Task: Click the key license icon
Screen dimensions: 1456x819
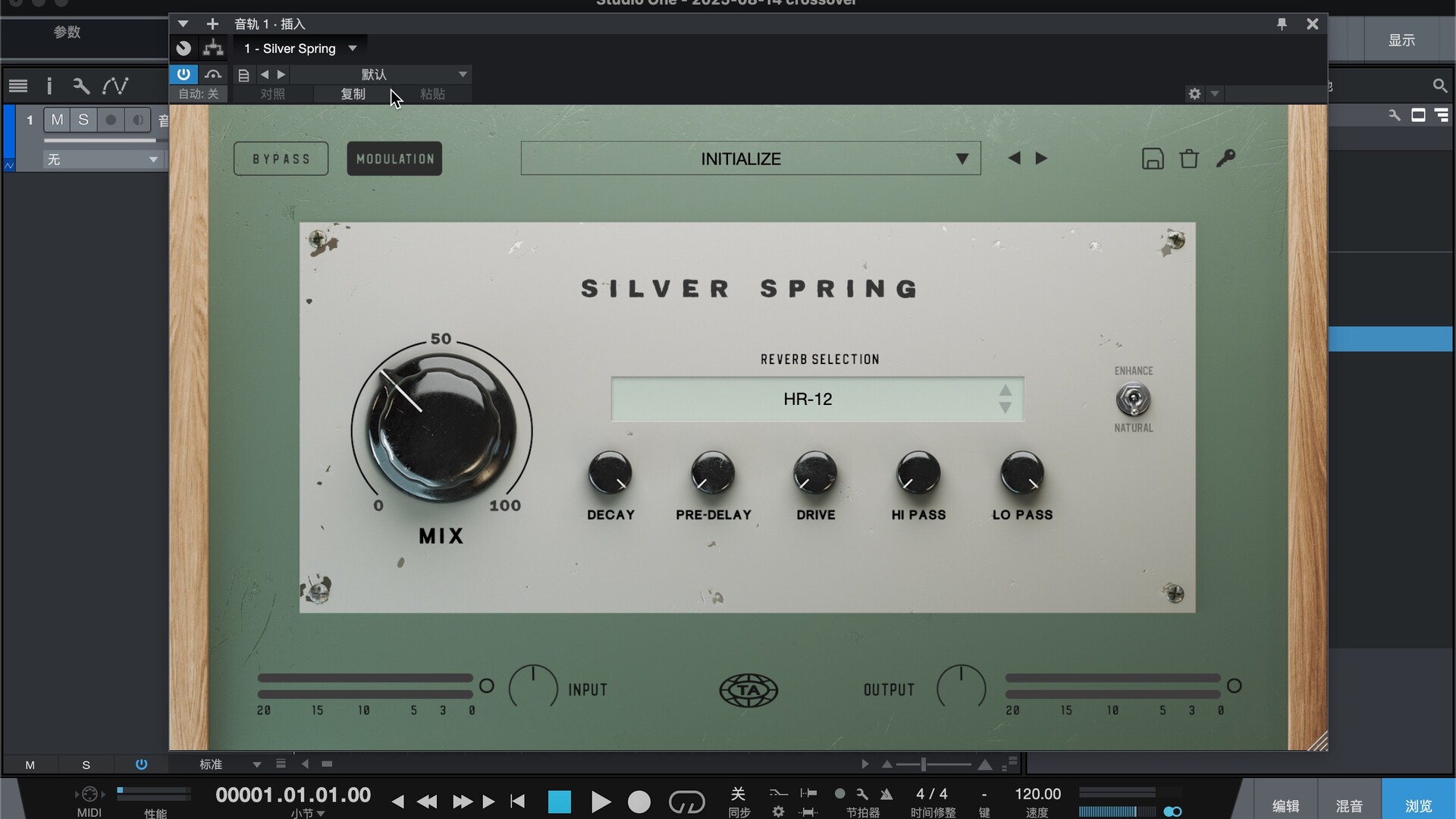Action: pos(1225,158)
